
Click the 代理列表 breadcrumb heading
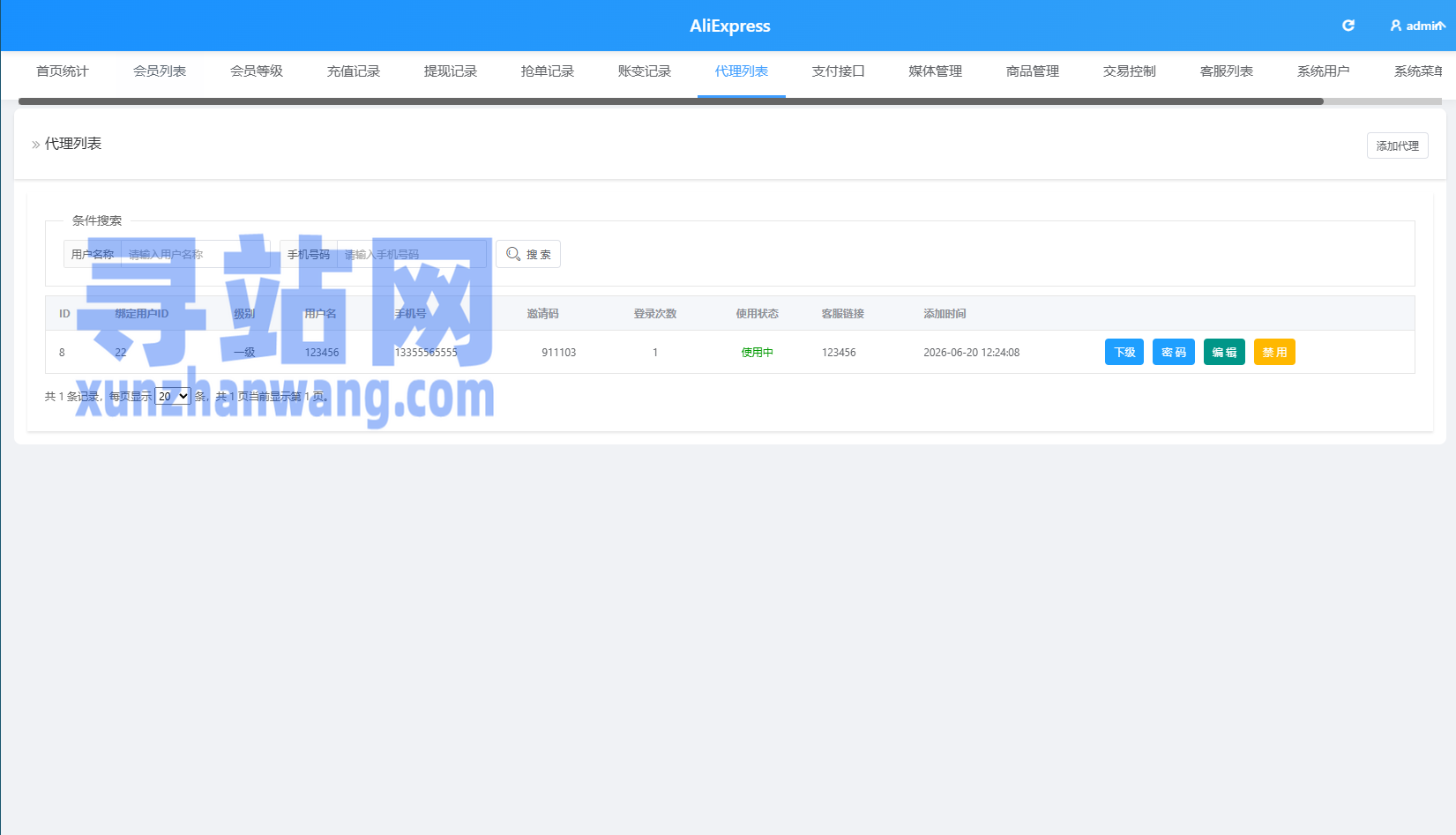(x=73, y=143)
